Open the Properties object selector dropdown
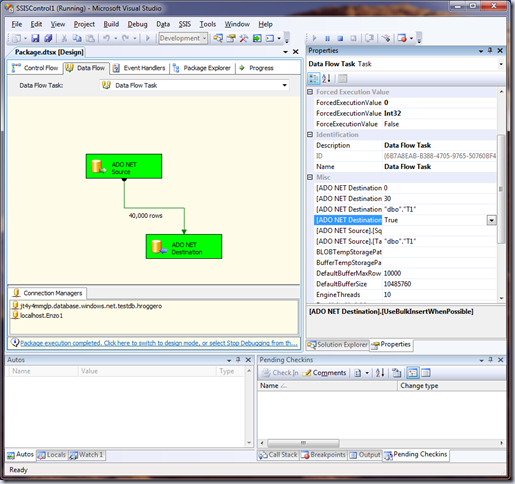515x484 pixels. pyautogui.click(x=501, y=64)
